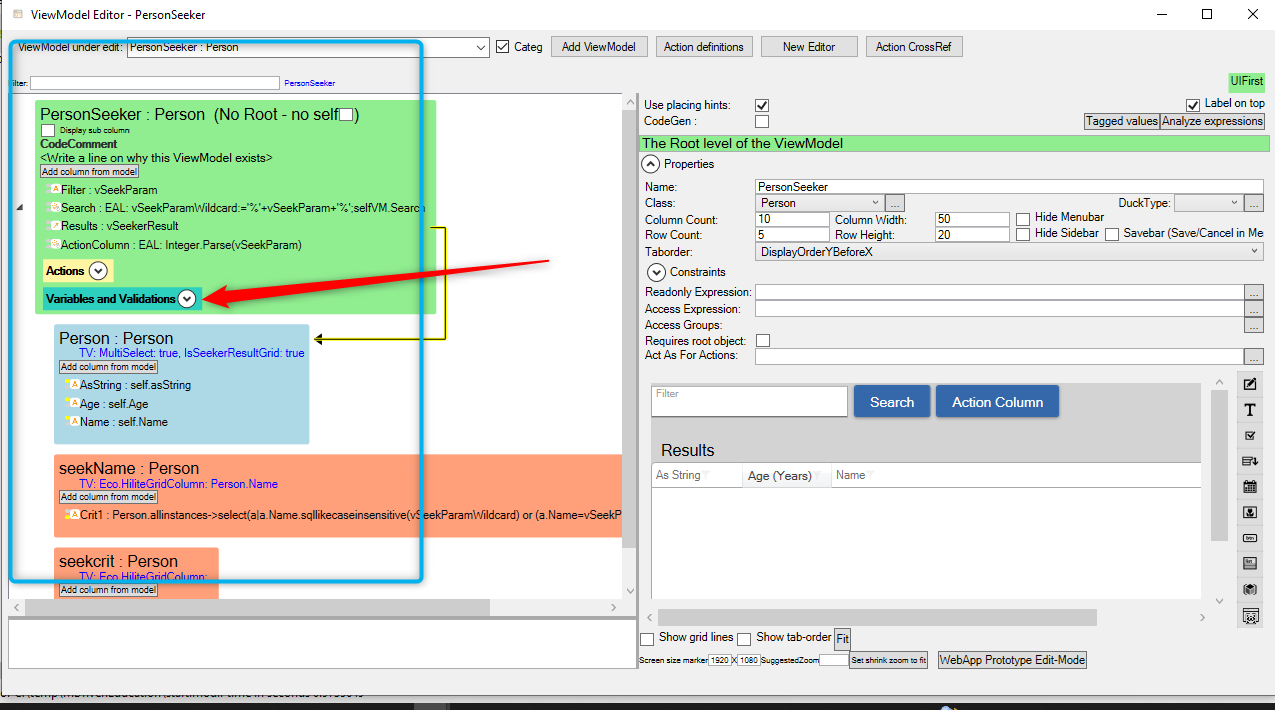This screenshot has height=710, width=1275.
Task: Click the 3D box package icon
Action: [1250, 590]
